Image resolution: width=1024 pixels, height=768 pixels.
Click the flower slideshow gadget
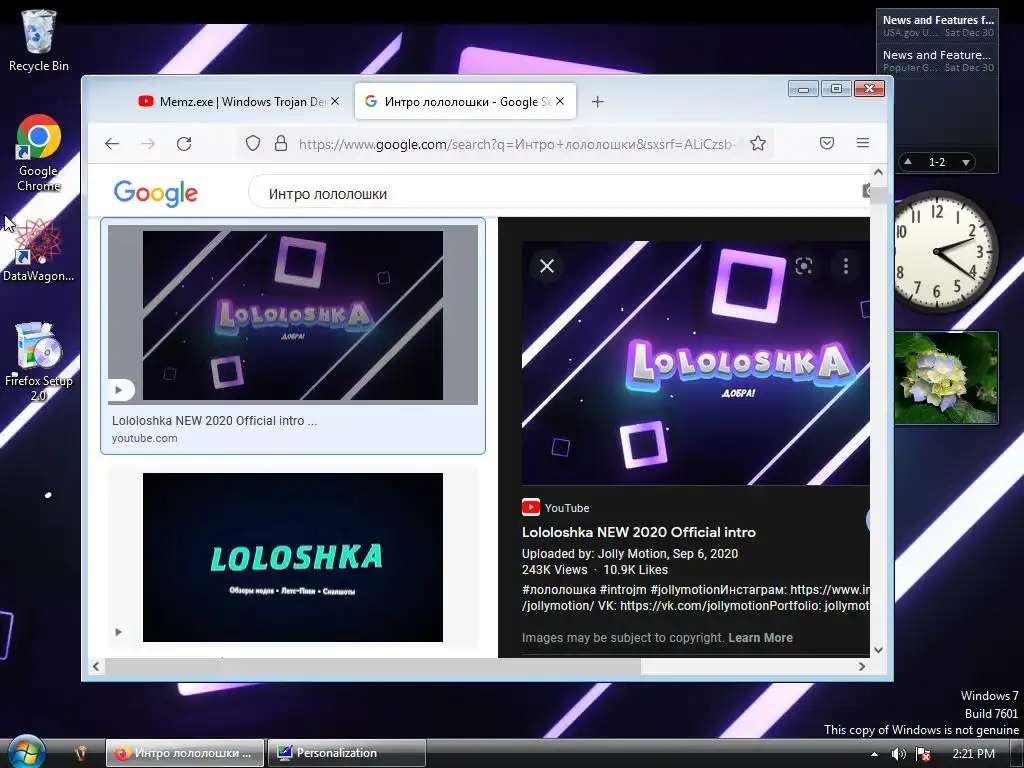(x=946, y=378)
